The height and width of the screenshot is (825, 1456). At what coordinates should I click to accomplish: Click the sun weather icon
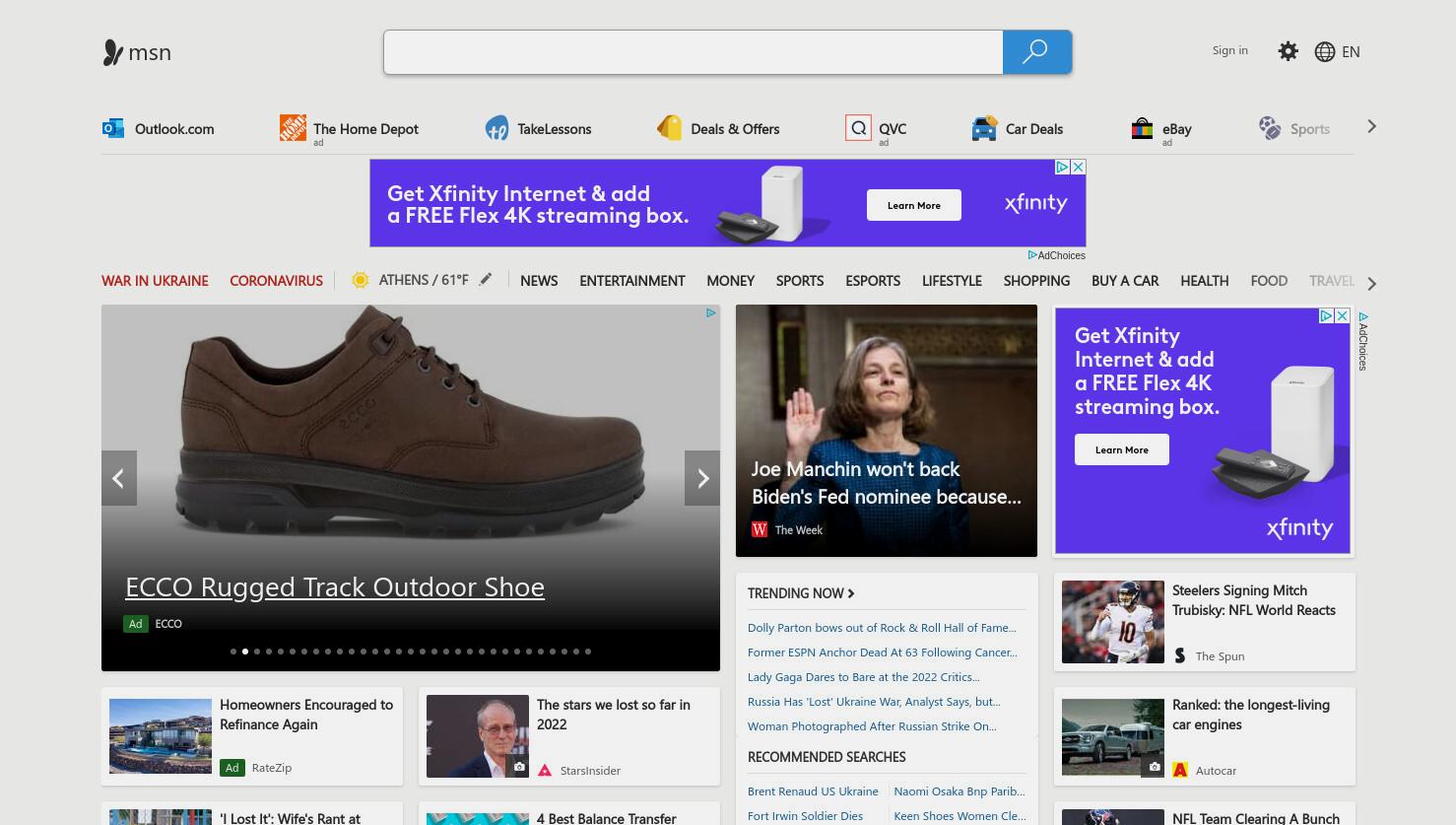(361, 280)
